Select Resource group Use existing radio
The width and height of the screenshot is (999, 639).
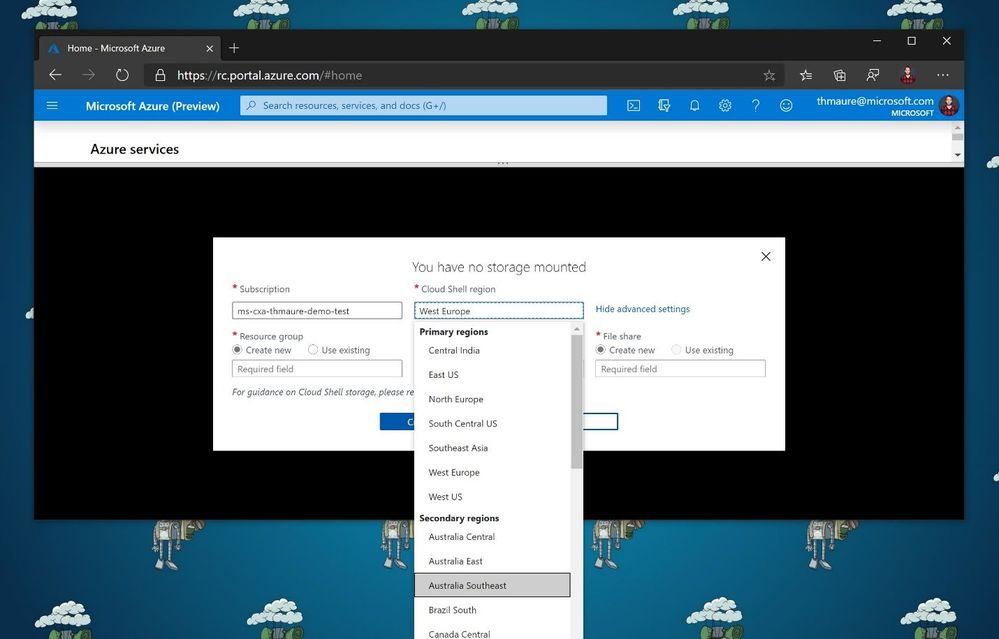click(313, 350)
